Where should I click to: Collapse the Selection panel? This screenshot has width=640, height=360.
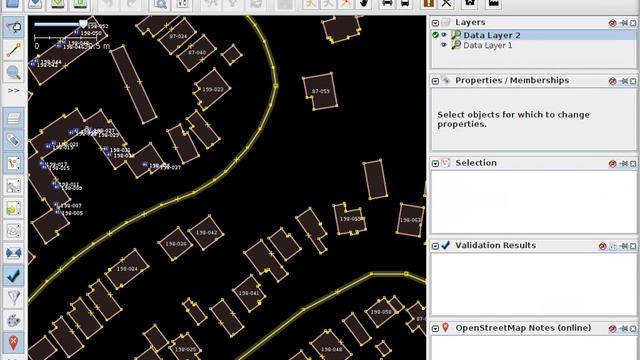[x=435, y=163]
